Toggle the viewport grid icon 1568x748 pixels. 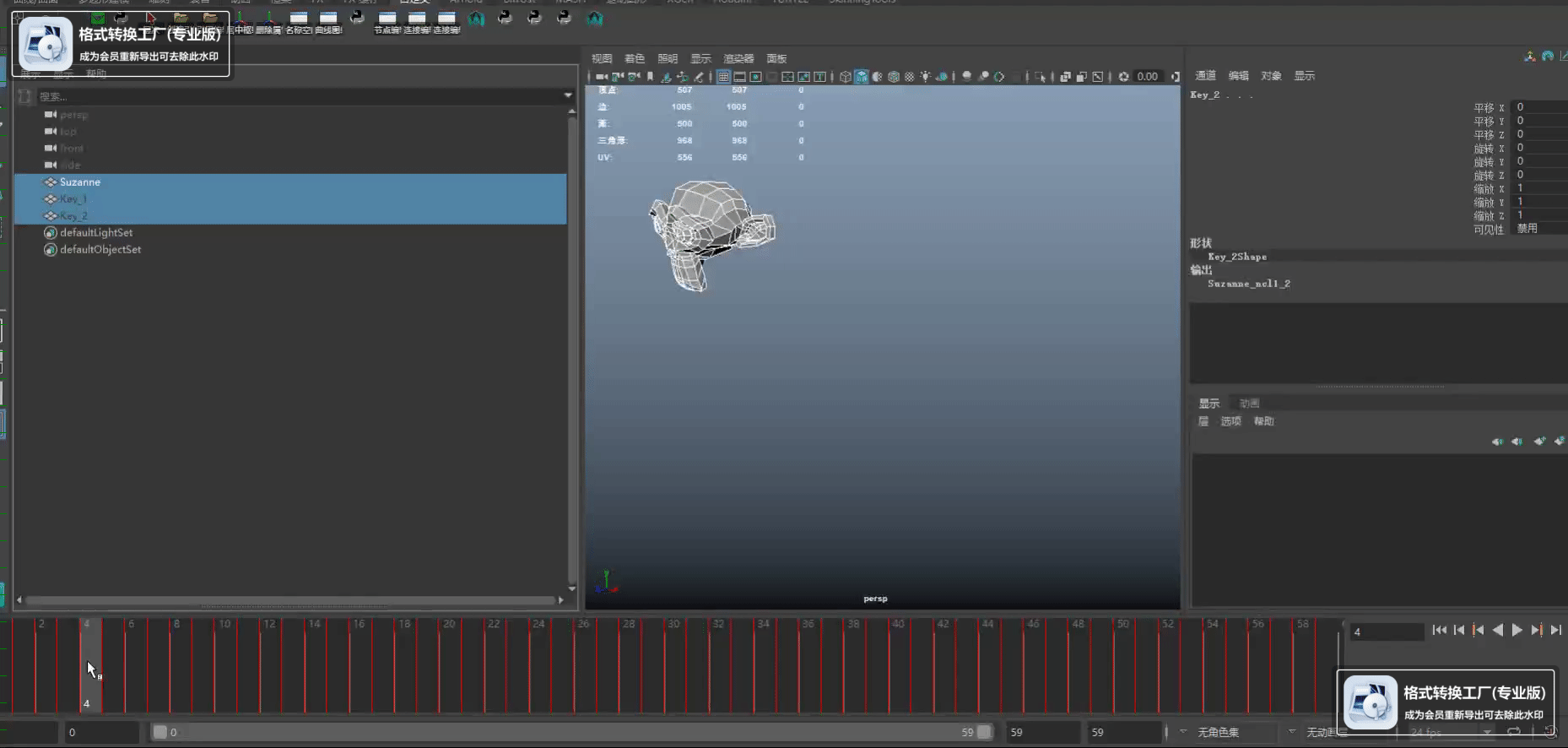723,77
